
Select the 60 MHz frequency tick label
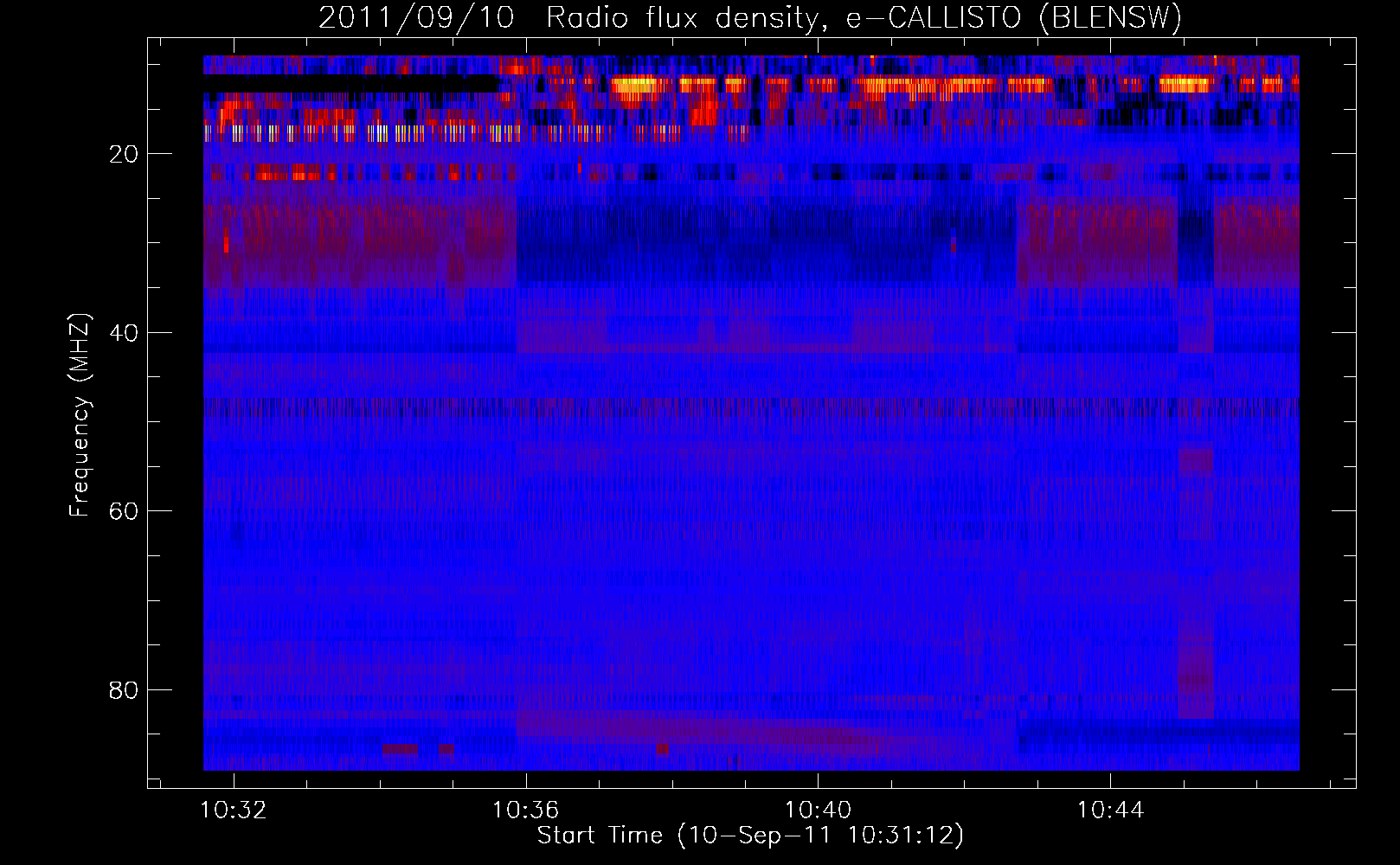[125, 511]
